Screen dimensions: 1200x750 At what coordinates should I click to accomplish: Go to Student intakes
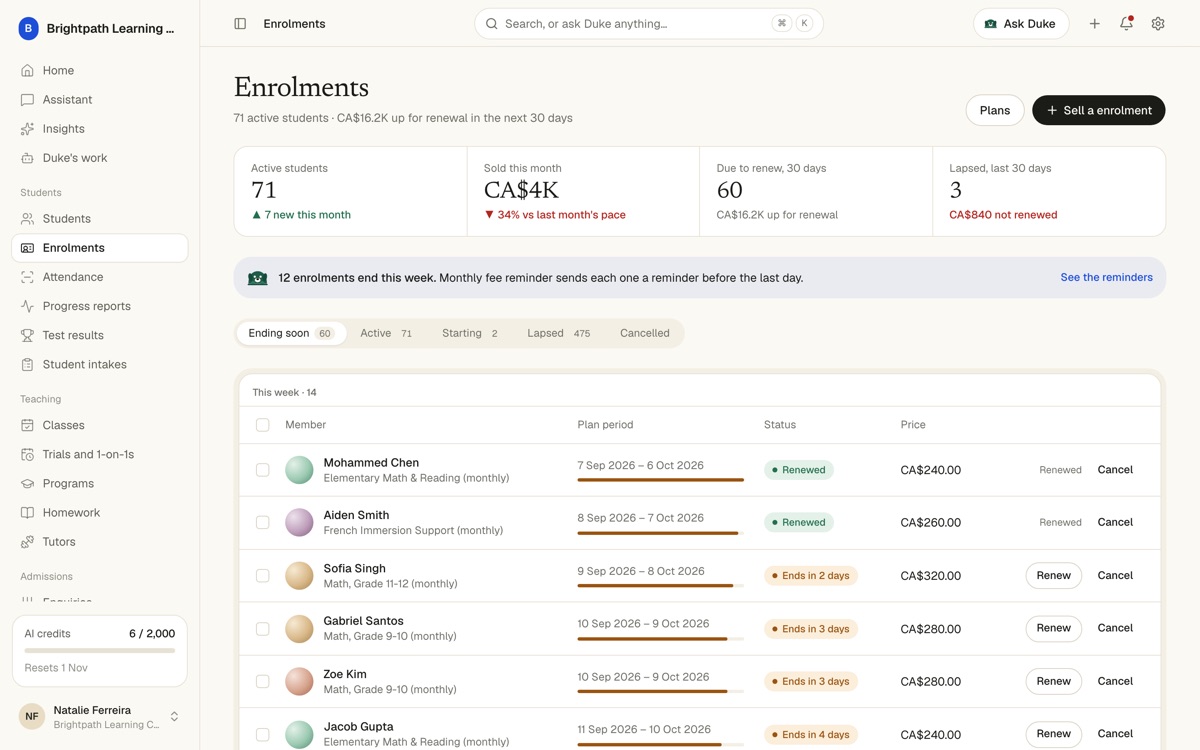point(99,365)
